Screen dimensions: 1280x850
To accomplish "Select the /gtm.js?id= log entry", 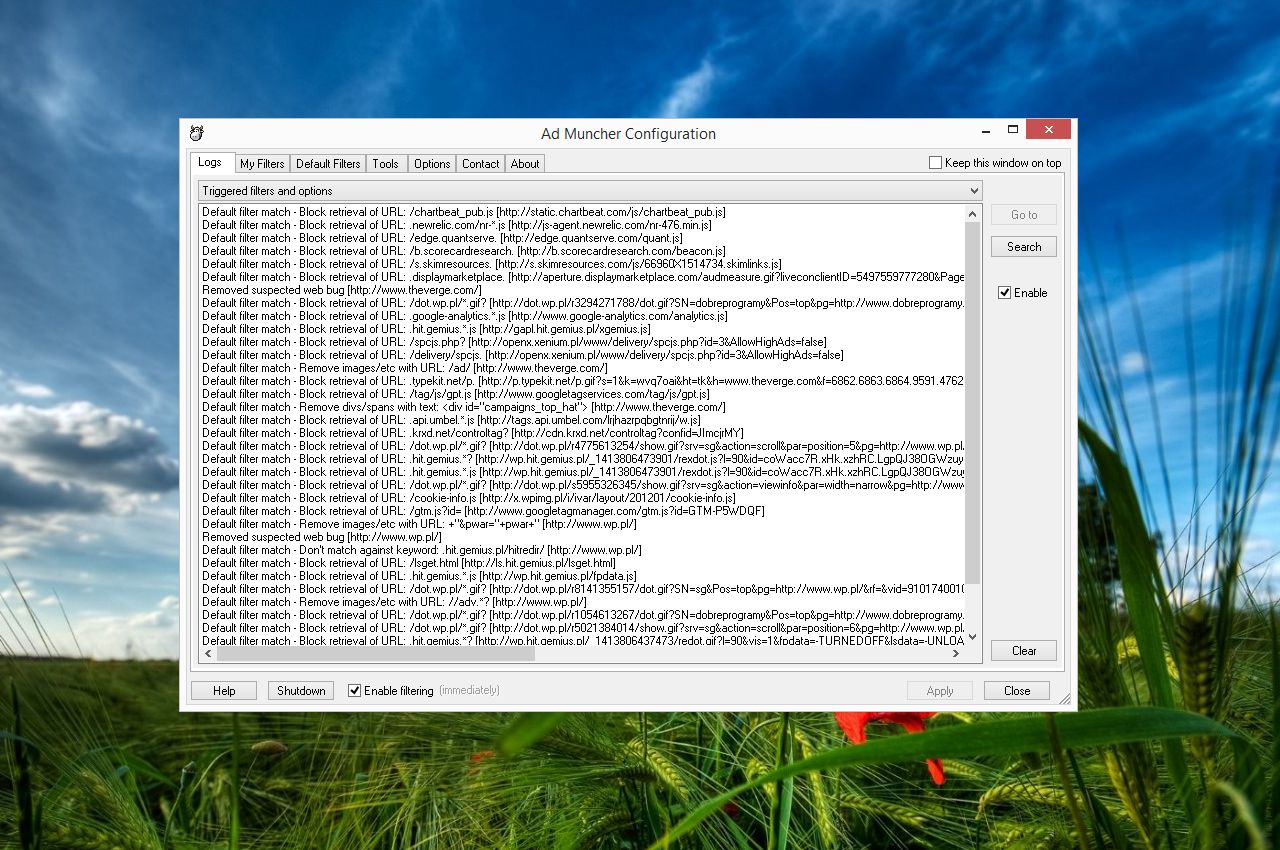I will [x=483, y=511].
